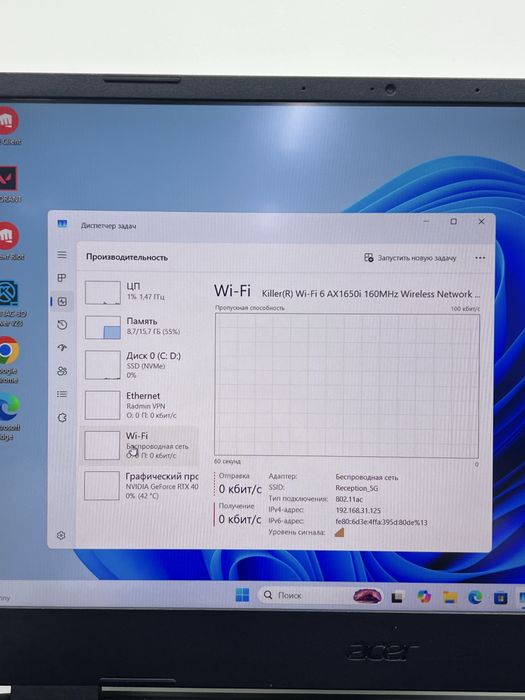Image resolution: width=525 pixels, height=700 pixels.
Task: Select the Performance page icon in sidebar
Action: [x=62, y=301]
